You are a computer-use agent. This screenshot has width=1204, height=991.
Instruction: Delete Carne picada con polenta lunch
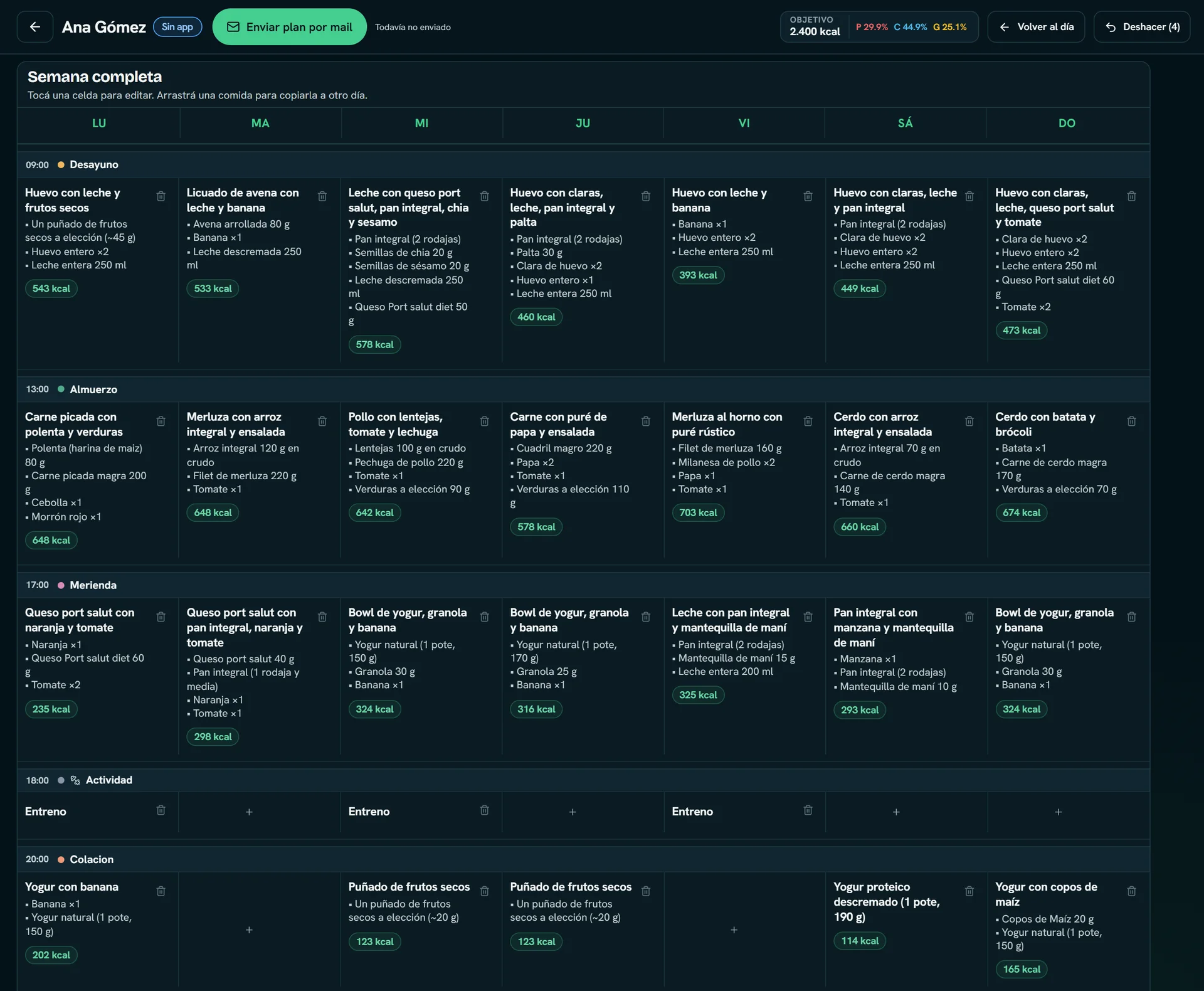[x=161, y=421]
